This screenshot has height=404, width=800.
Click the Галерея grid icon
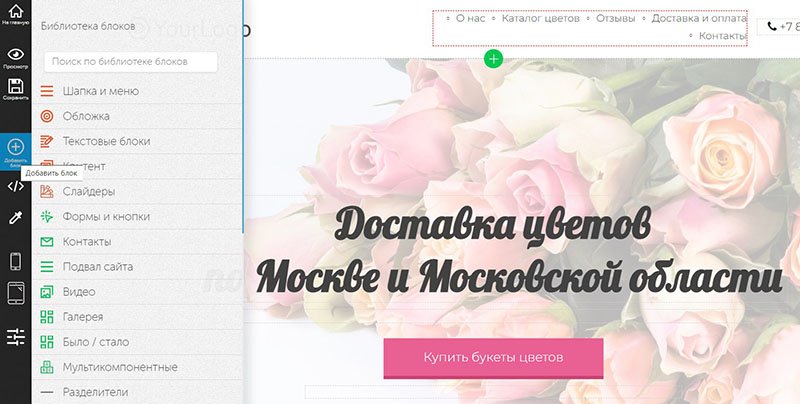point(47,317)
